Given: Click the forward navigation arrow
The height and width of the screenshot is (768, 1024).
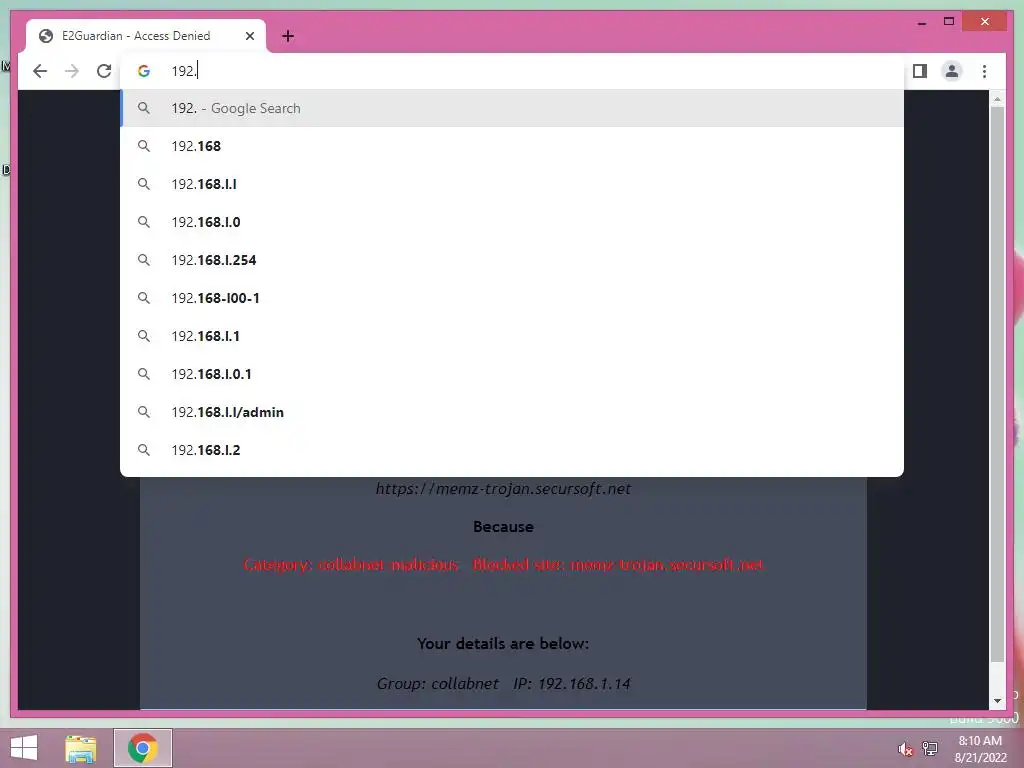Looking at the screenshot, I should coord(72,71).
